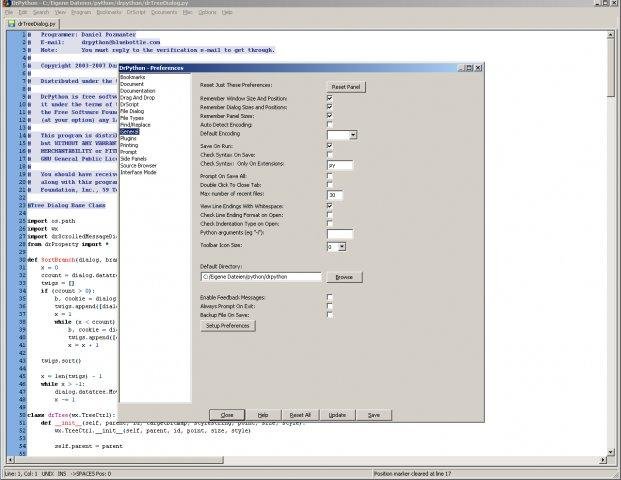The height and width of the screenshot is (480, 621).
Task: Toggle Remember Window Size And Position checkbox
Action: pyautogui.click(x=330, y=98)
